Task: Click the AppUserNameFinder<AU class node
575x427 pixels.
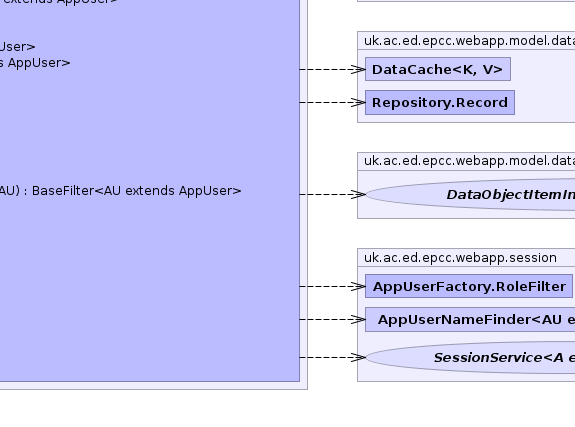Action: tap(470, 320)
